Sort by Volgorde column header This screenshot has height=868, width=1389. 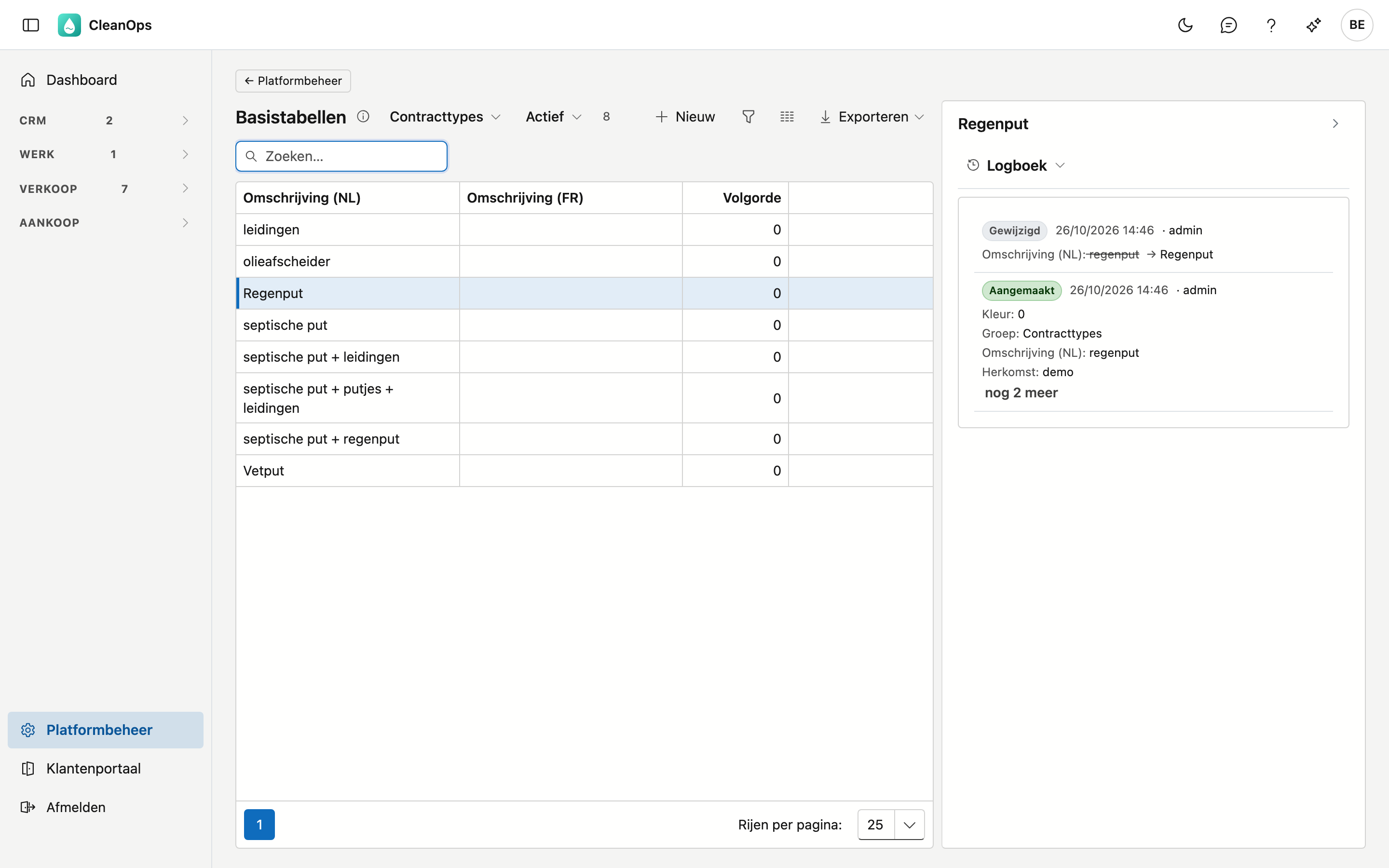[735, 198]
